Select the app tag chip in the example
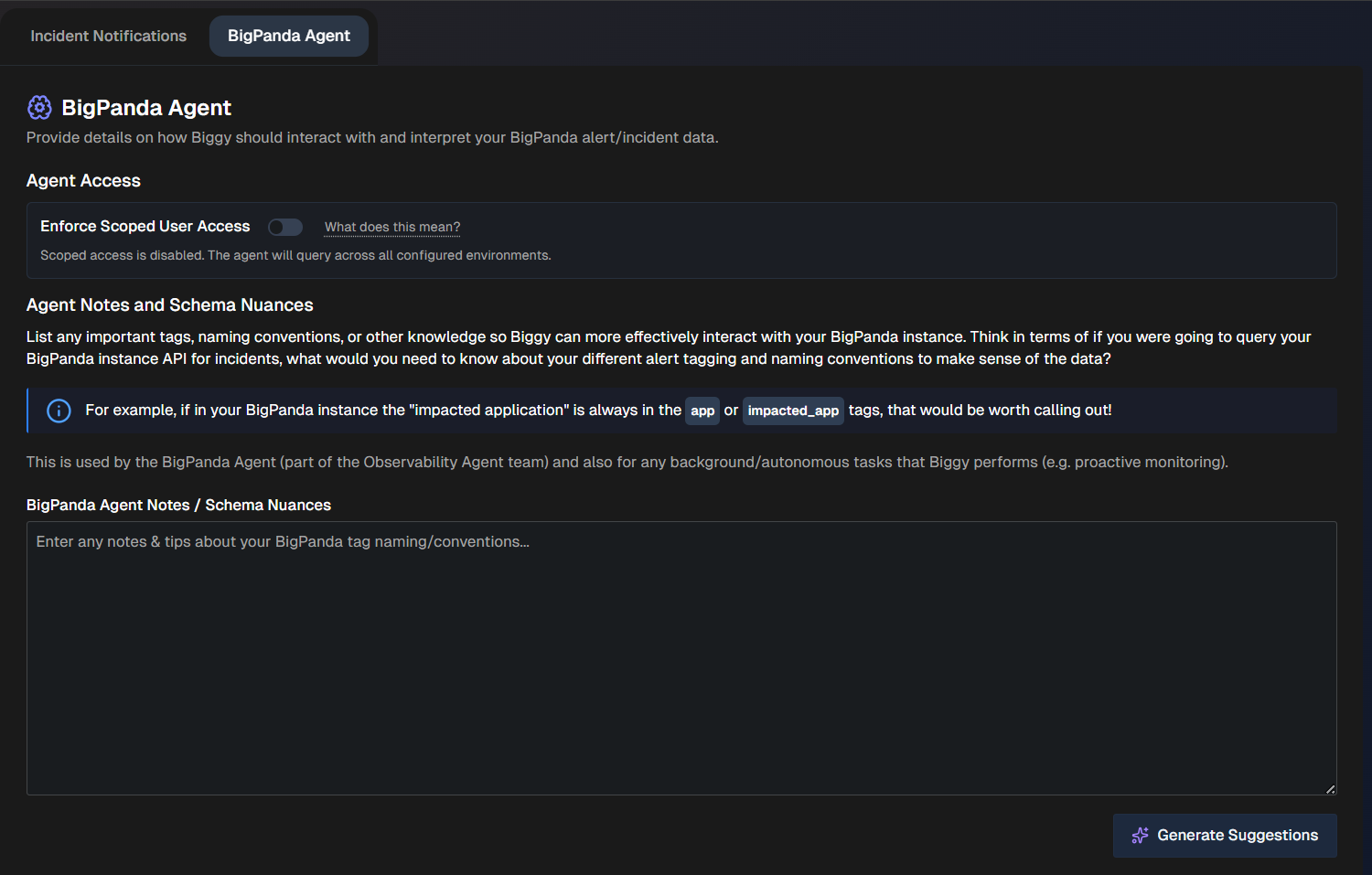 (x=702, y=411)
